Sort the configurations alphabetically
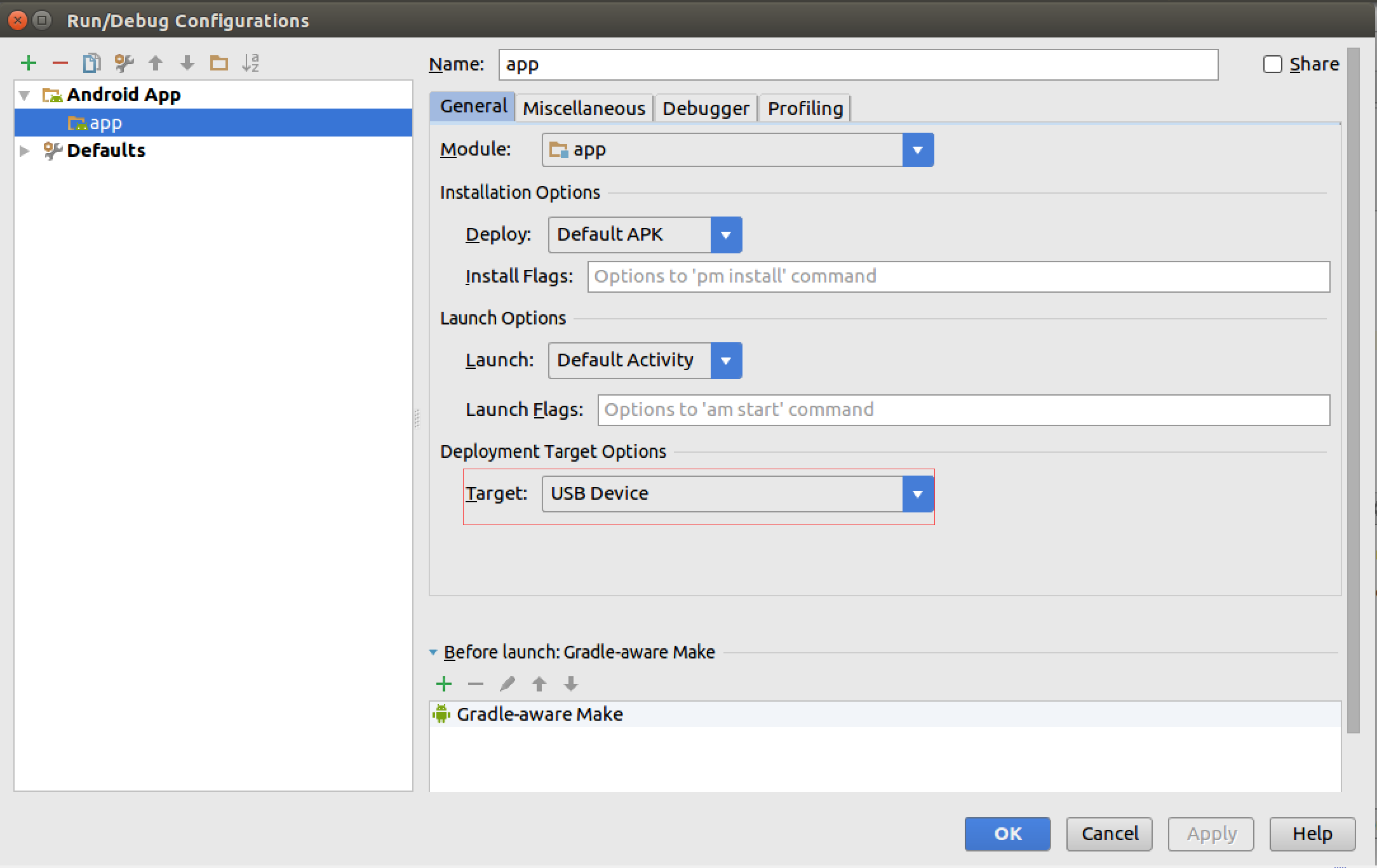The image size is (1377, 868). (x=251, y=63)
